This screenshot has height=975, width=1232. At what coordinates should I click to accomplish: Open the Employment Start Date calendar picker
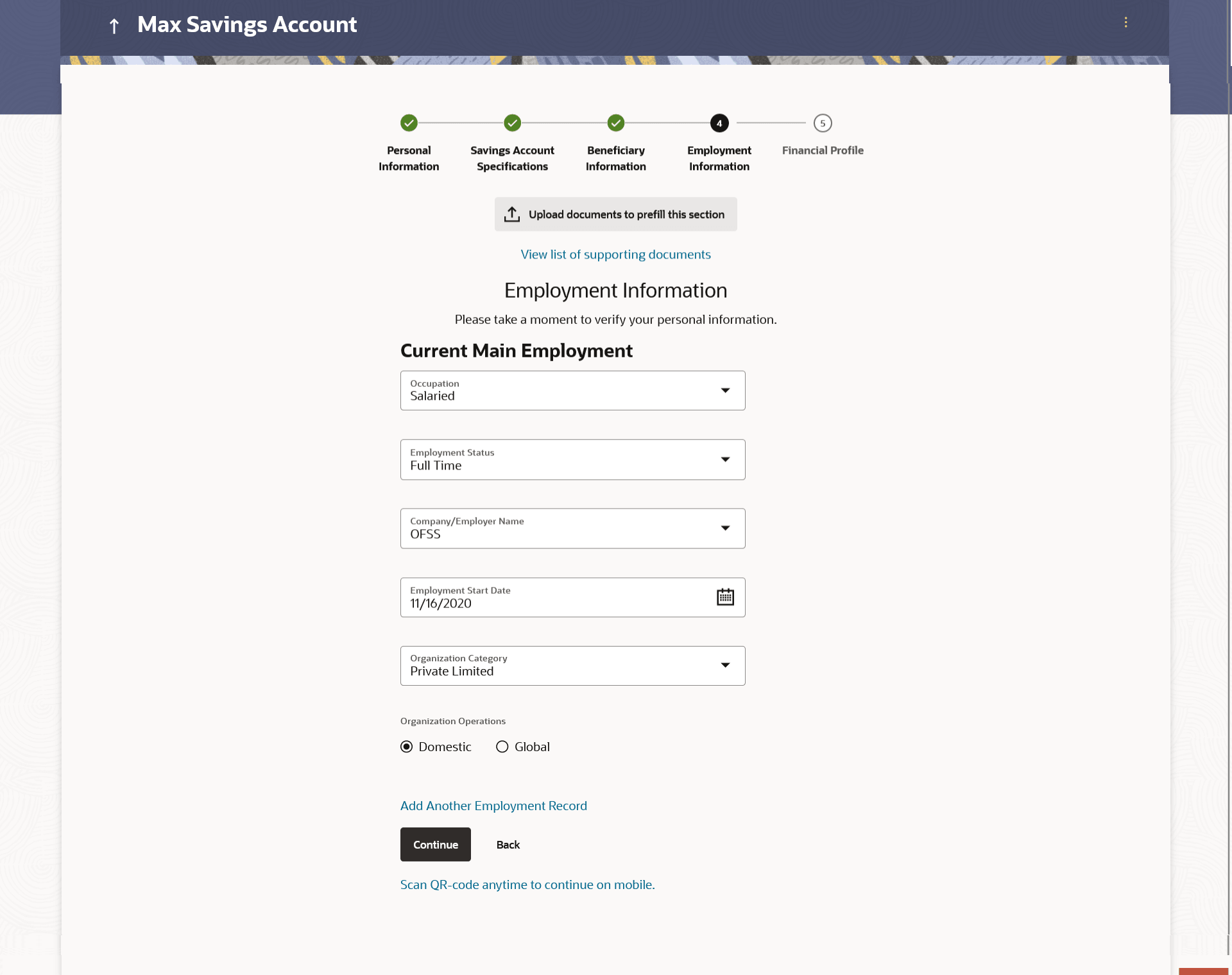click(x=725, y=597)
